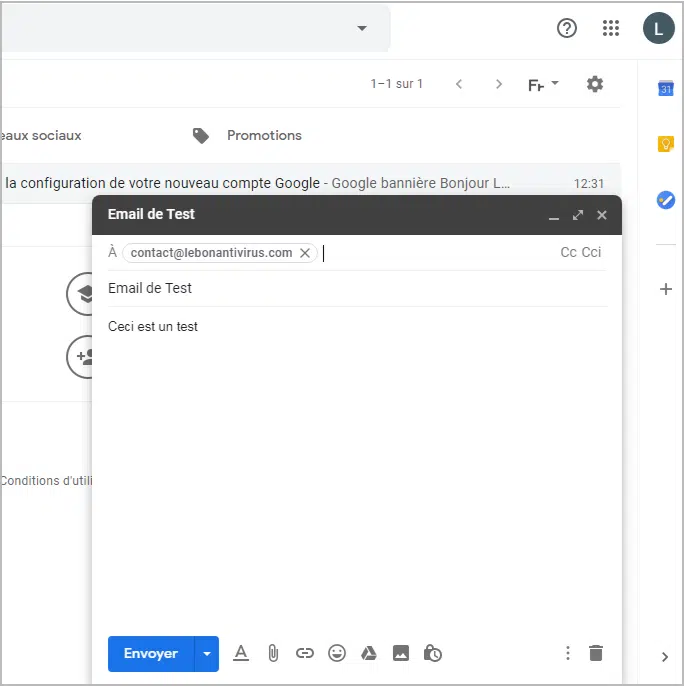Send the email with Envoyer
This screenshot has width=684, height=686.
pos(151,654)
